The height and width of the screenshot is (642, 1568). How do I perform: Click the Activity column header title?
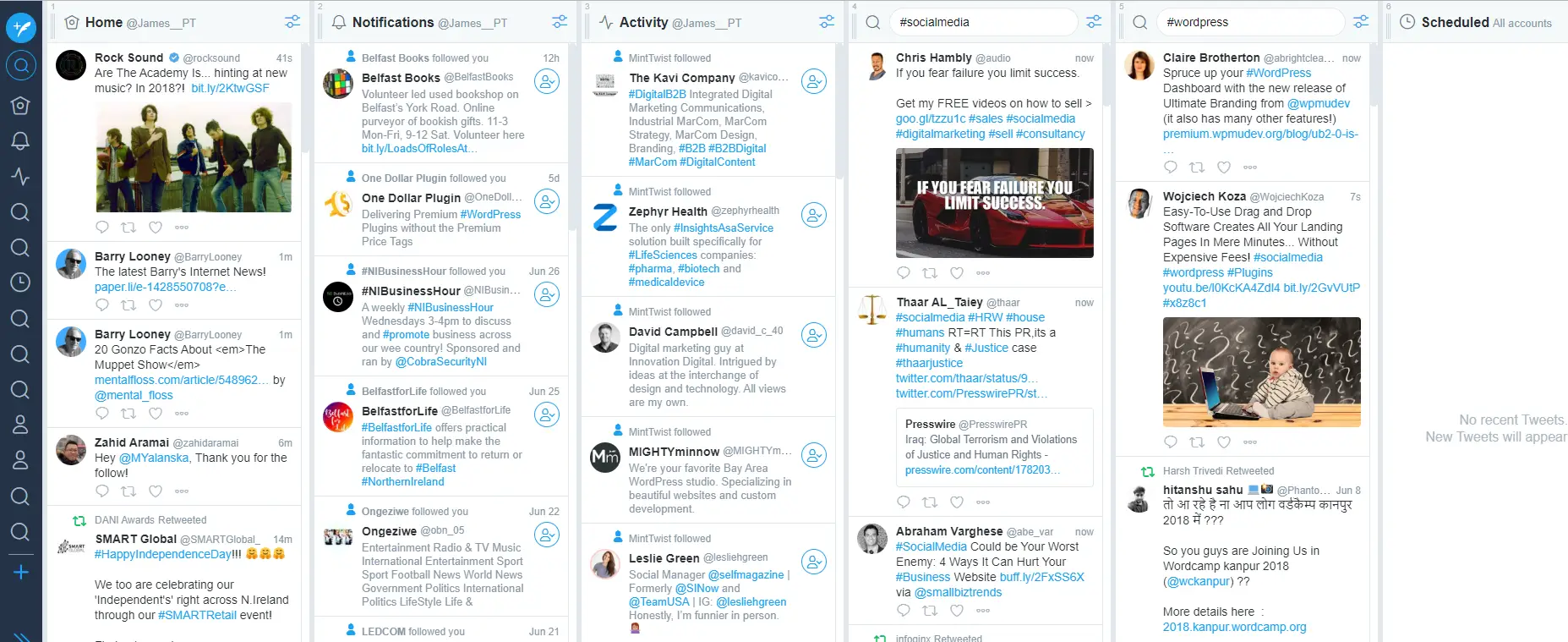[x=644, y=22]
